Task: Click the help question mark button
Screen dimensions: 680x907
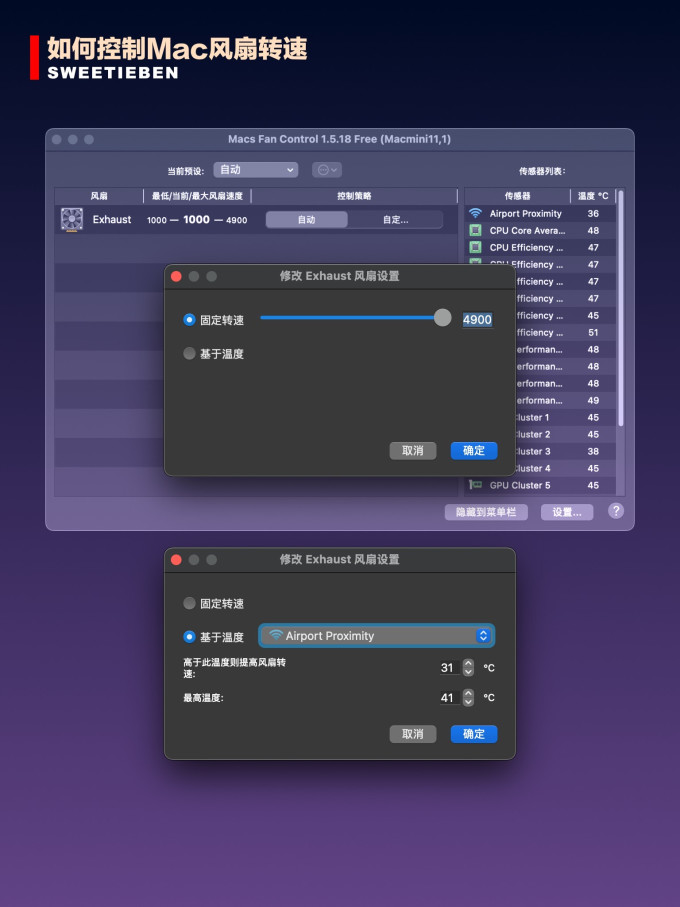Action: (x=616, y=511)
